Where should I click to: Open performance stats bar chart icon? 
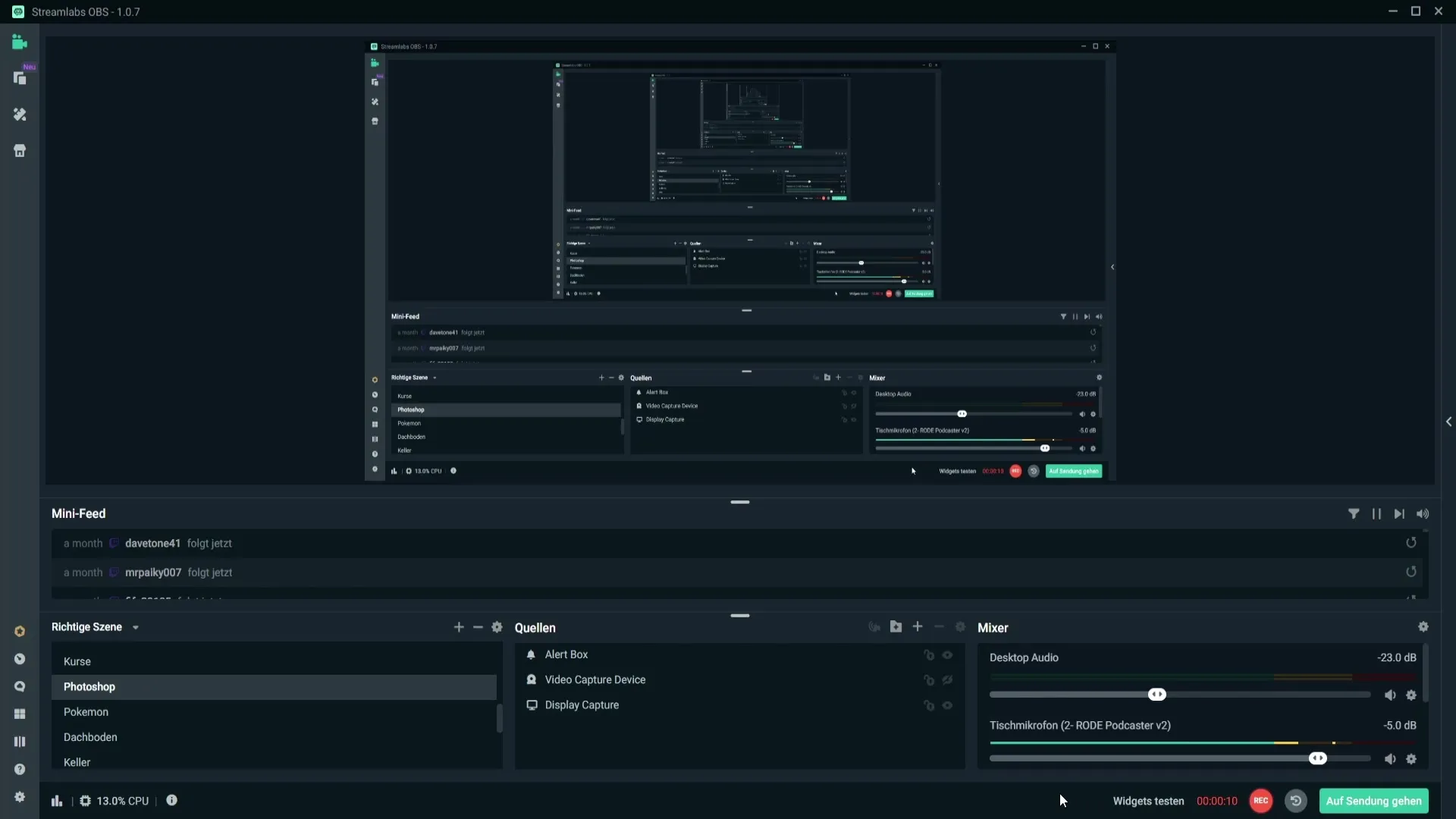(x=57, y=801)
